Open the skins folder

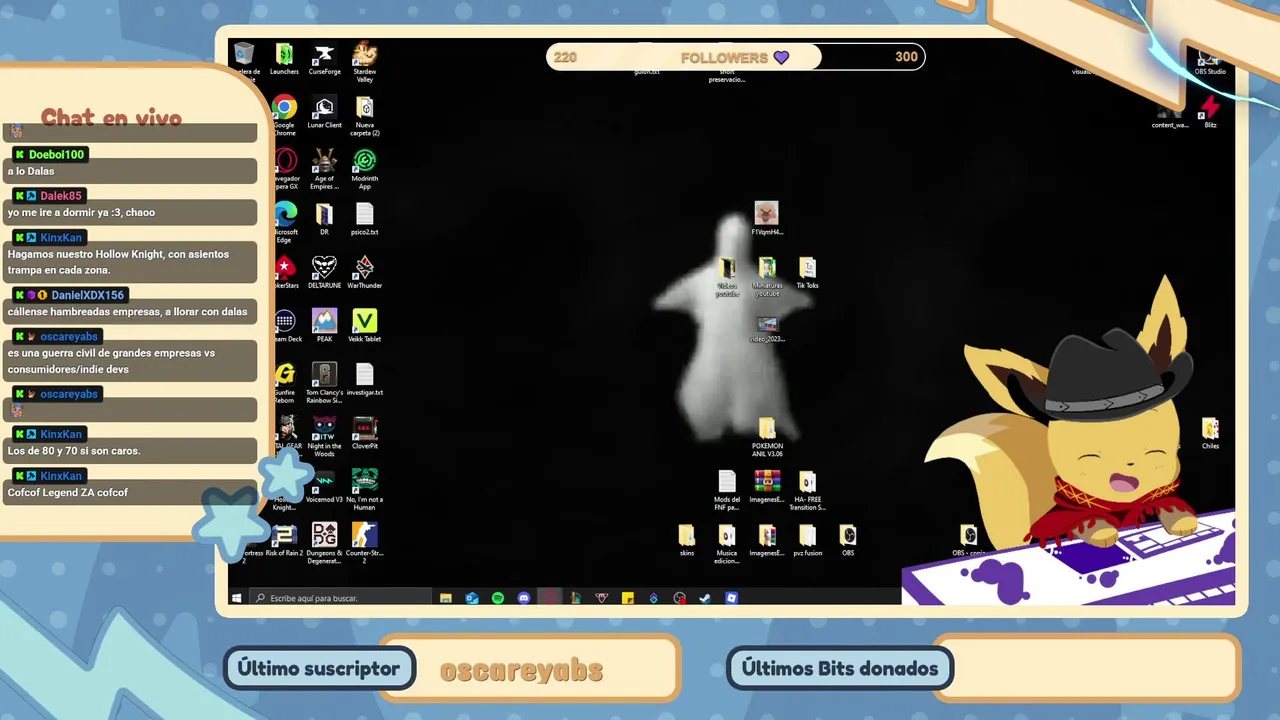tap(686, 540)
